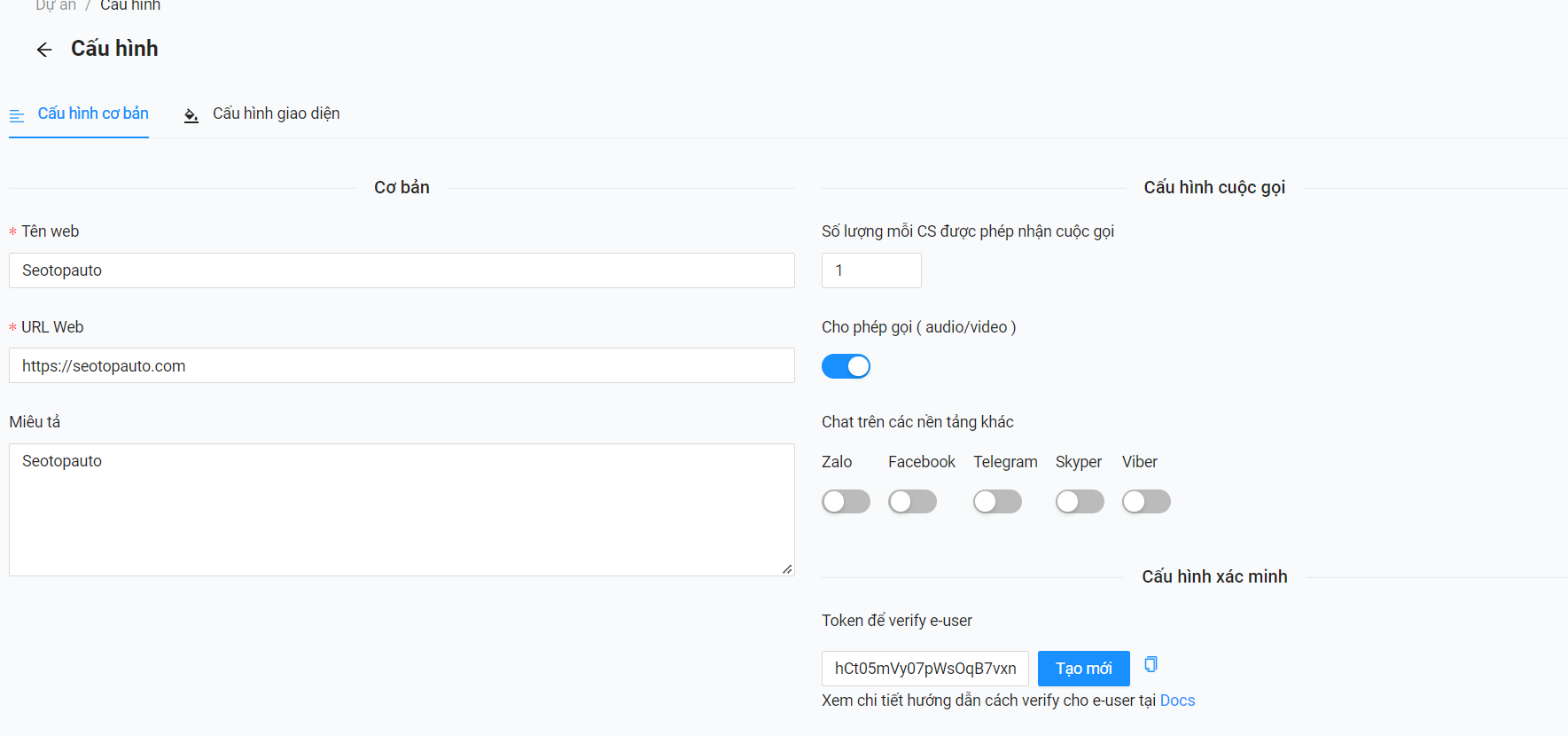Image resolution: width=1568 pixels, height=736 pixels.
Task: Open the Docs link
Action: pos(1177,701)
